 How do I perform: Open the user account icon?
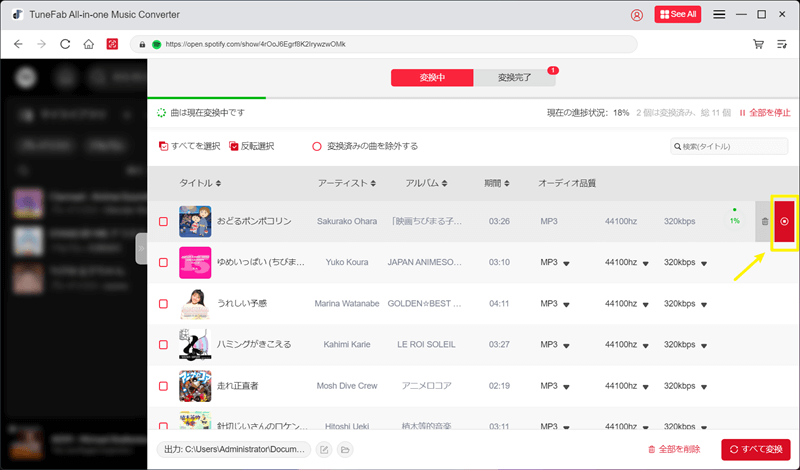click(x=637, y=15)
